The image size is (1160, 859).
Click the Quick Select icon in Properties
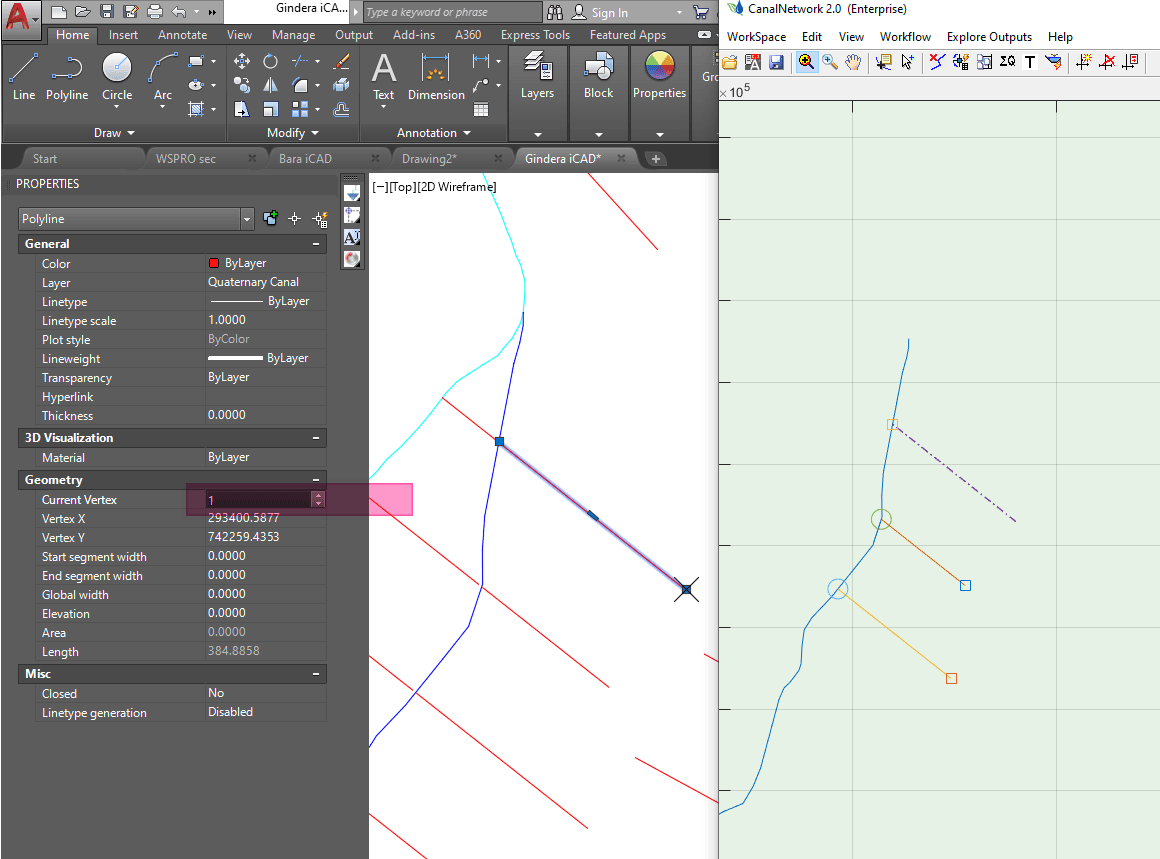pos(320,219)
